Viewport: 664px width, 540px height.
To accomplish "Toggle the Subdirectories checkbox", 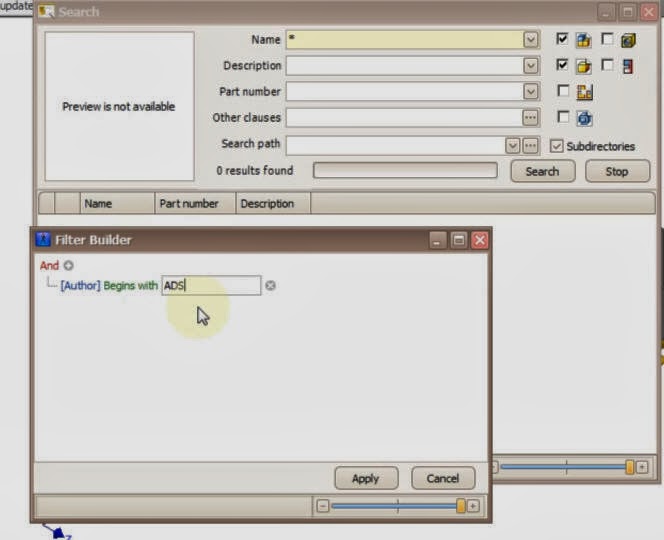I will coord(556,146).
